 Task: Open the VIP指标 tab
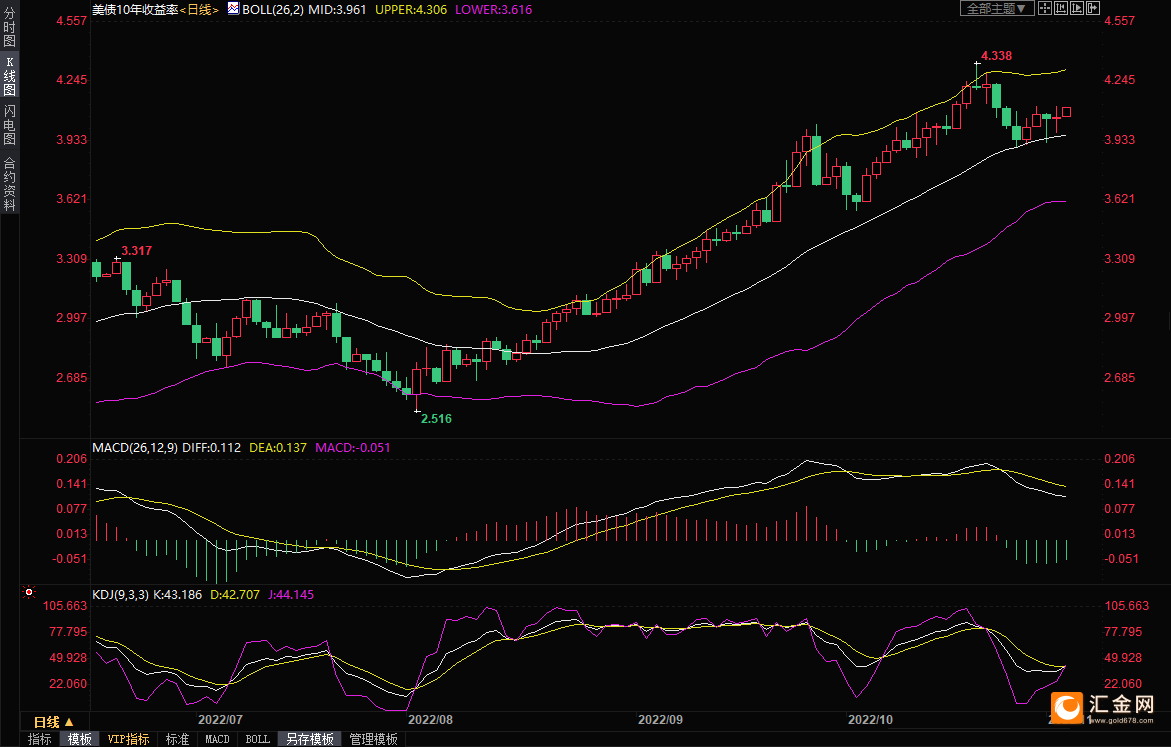click(x=128, y=739)
